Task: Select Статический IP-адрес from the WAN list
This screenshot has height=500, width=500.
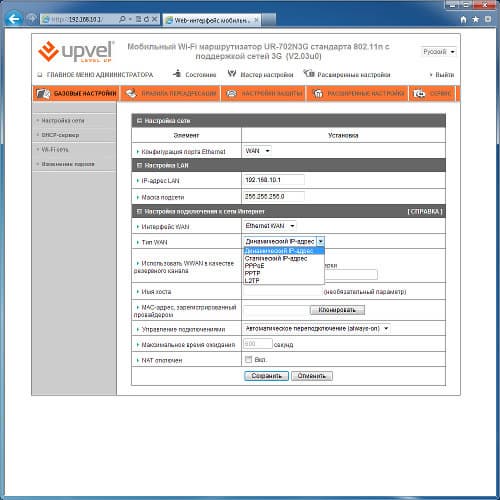Action: pos(284,258)
